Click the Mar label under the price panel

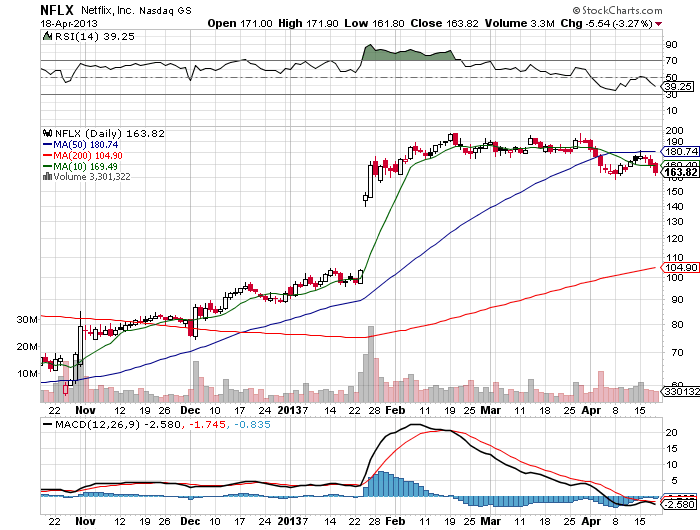click(x=490, y=410)
